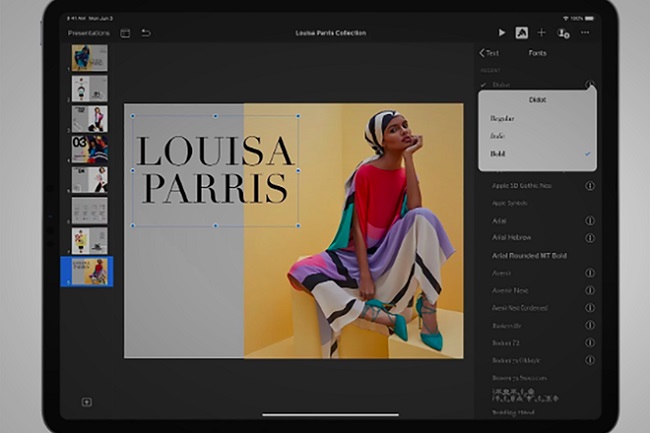Select the Arial Hebrew font name
Screen dimensions: 650x433
[511, 237]
